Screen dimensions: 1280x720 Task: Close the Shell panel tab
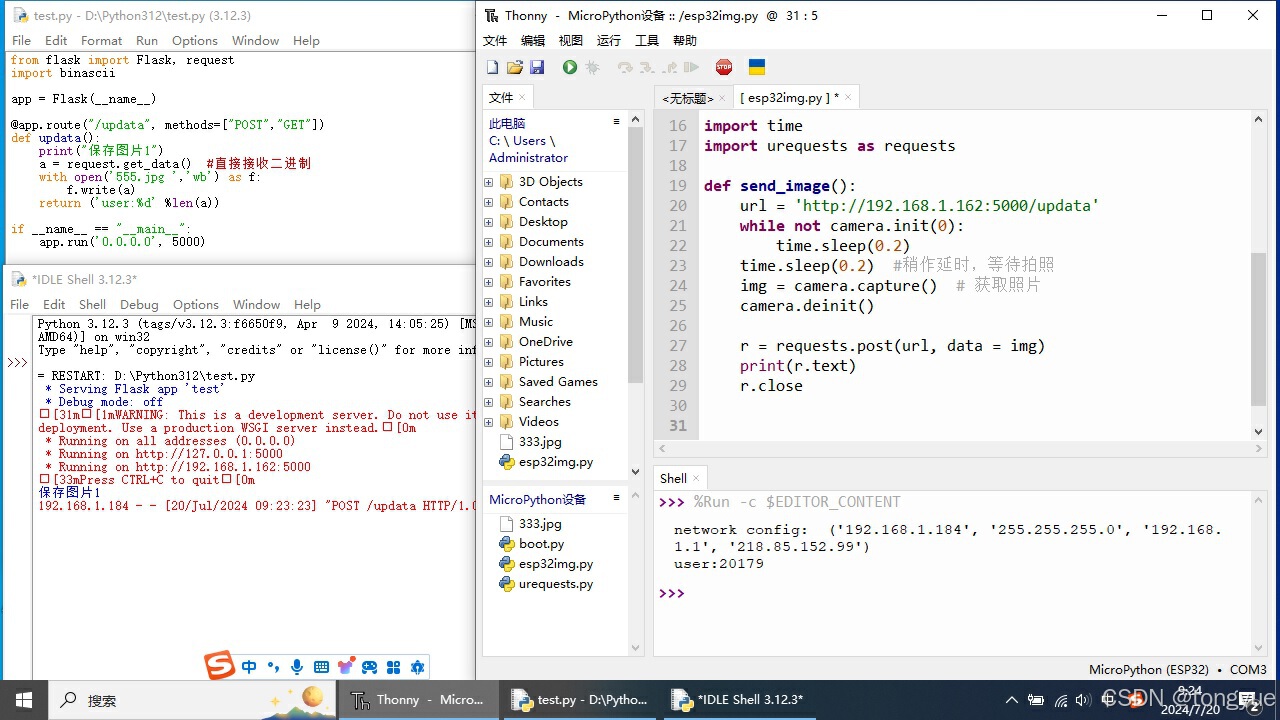[696, 479]
